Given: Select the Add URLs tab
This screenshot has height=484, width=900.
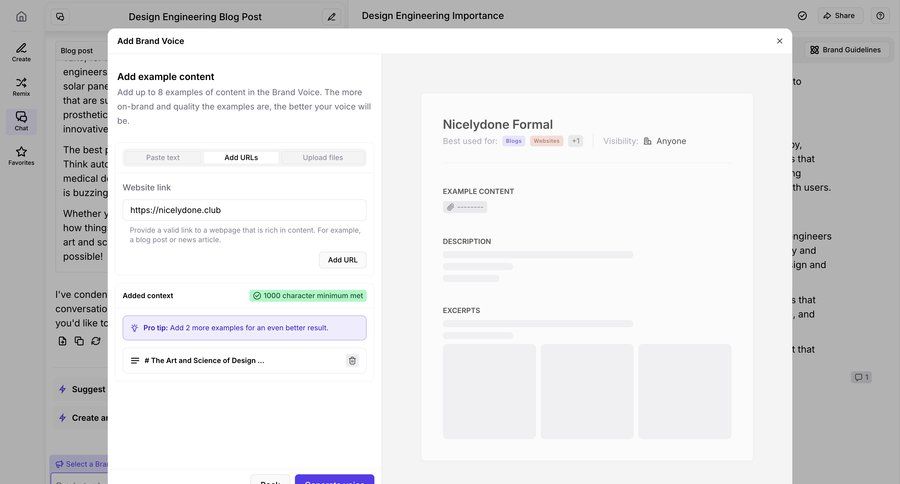Looking at the screenshot, I should [x=241, y=157].
